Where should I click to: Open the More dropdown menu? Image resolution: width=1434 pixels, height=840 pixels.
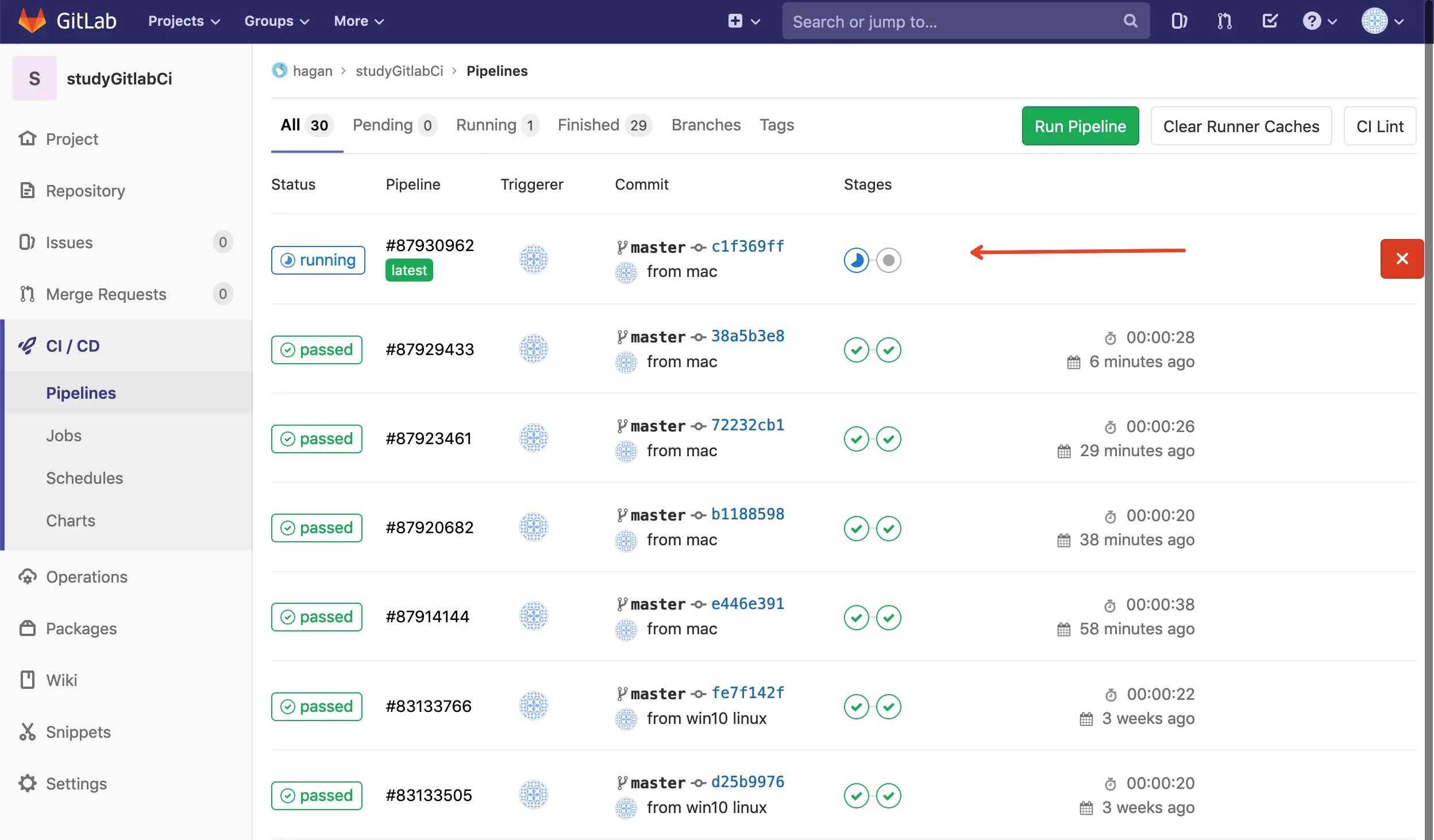359,21
